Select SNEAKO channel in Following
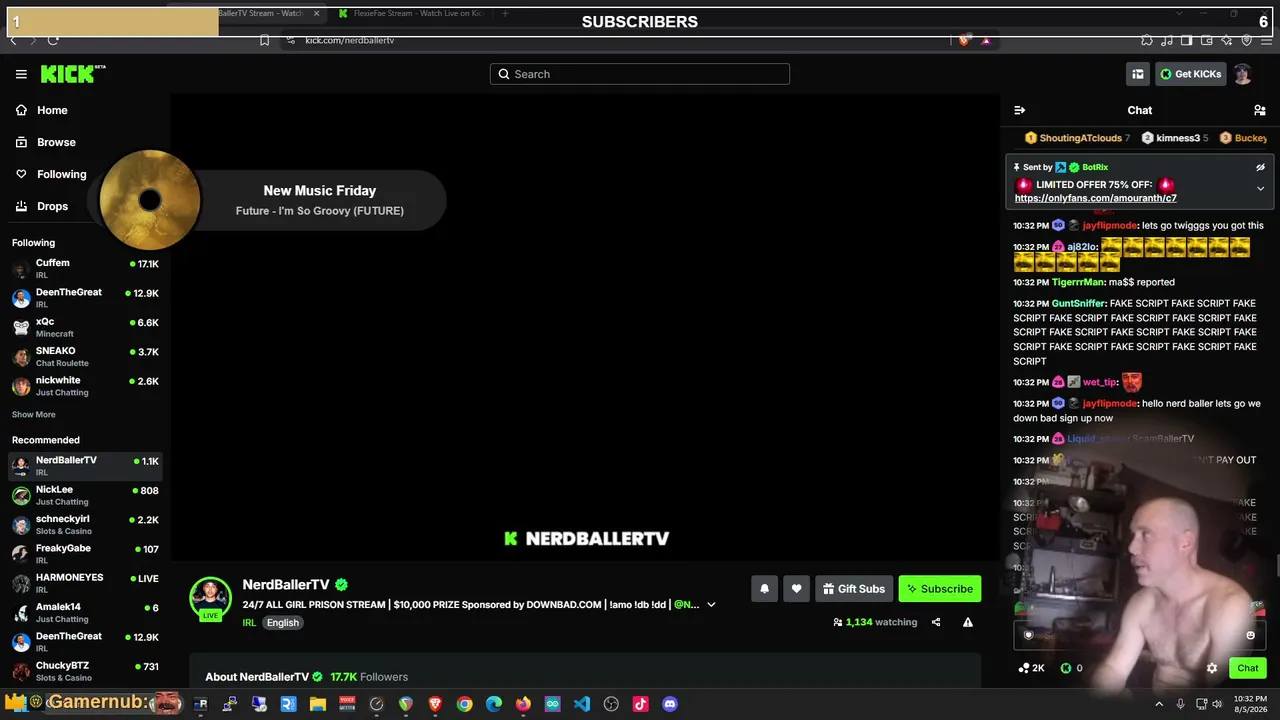Viewport: 1280px width, 720px height. click(85, 356)
